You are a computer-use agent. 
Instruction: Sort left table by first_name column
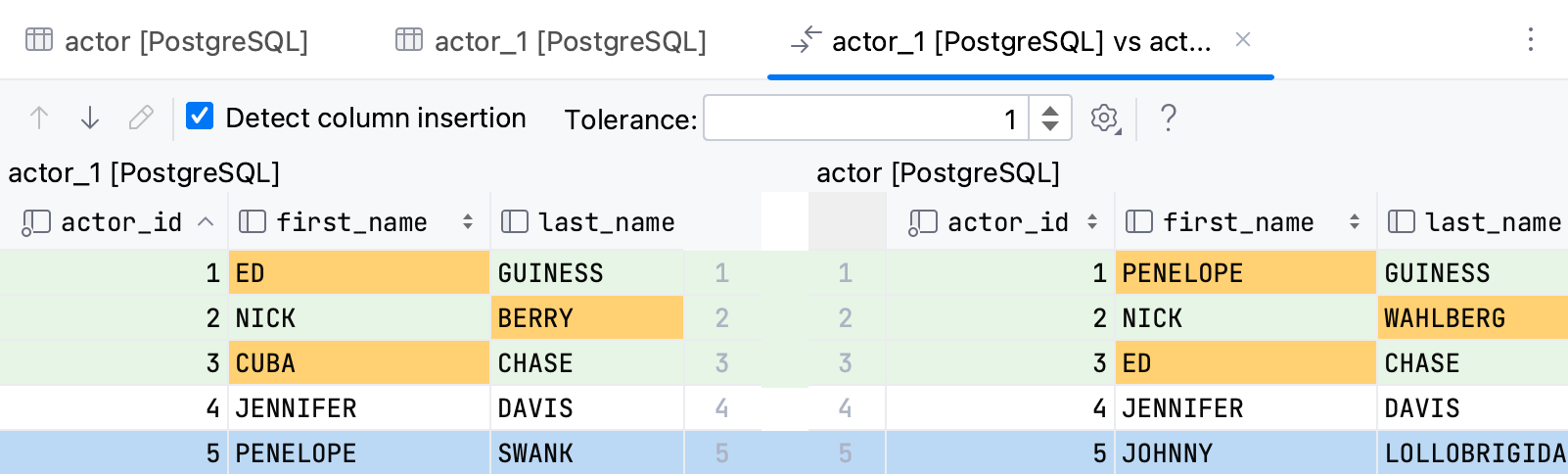[x=468, y=222]
